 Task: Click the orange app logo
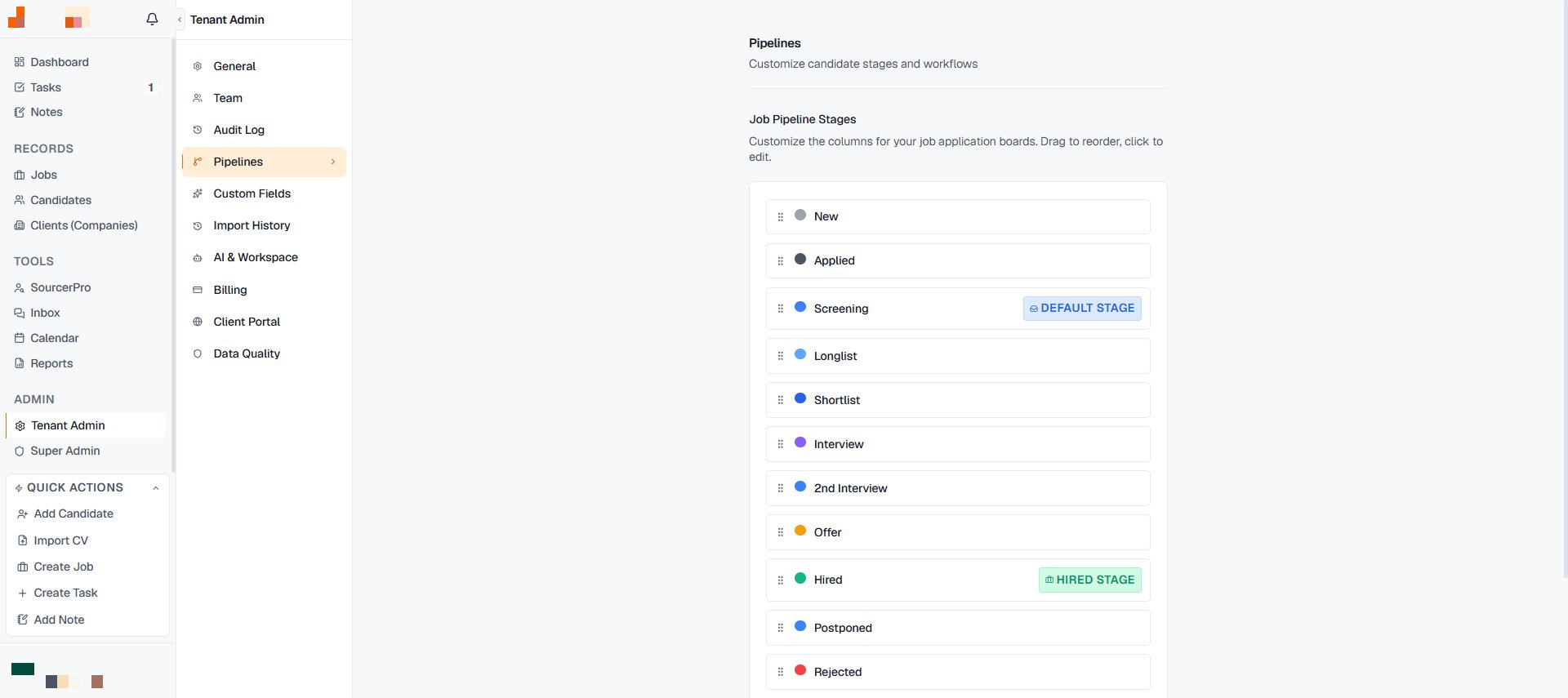16,17
